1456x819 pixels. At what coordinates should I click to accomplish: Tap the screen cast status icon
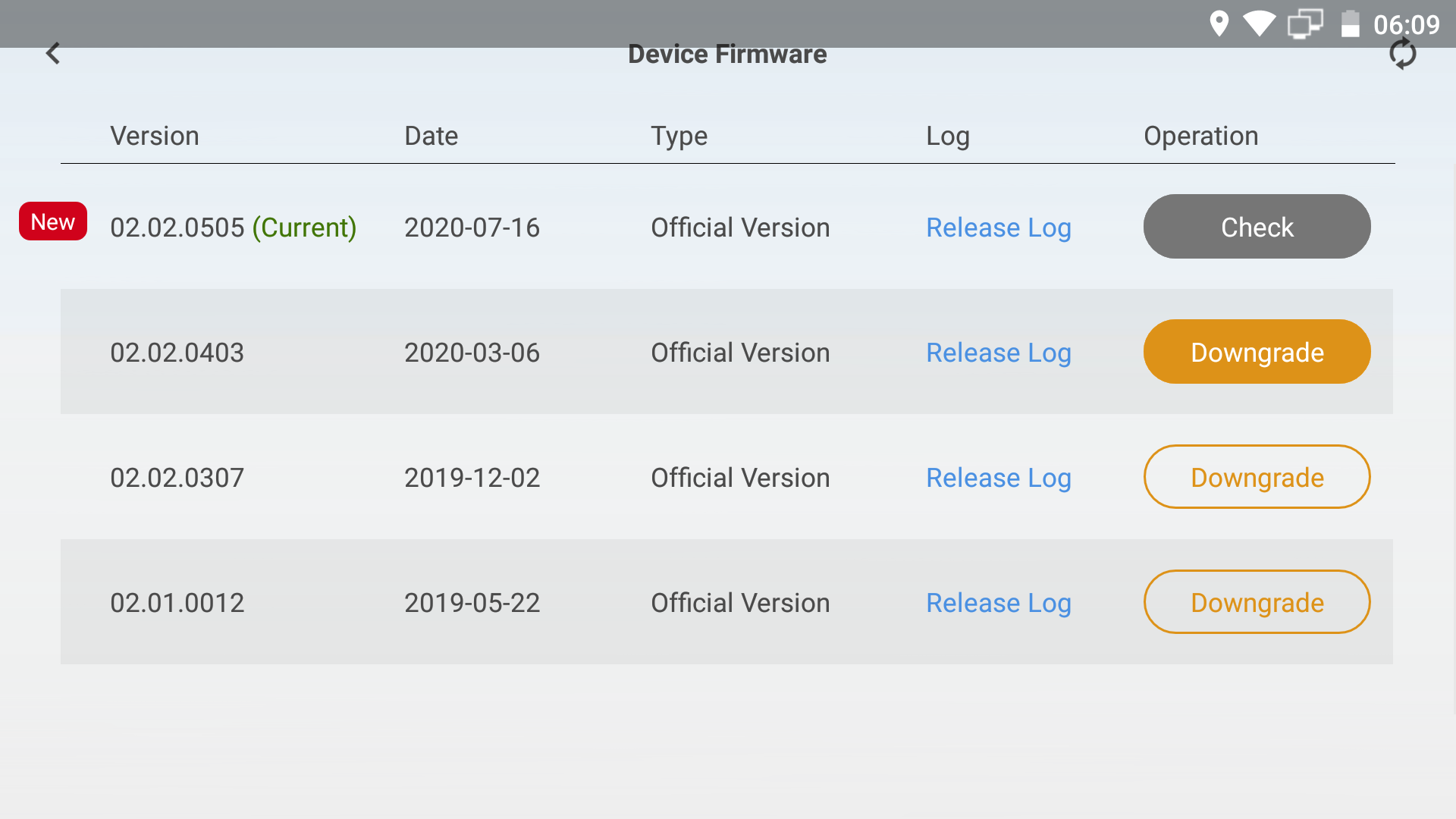tap(1305, 24)
